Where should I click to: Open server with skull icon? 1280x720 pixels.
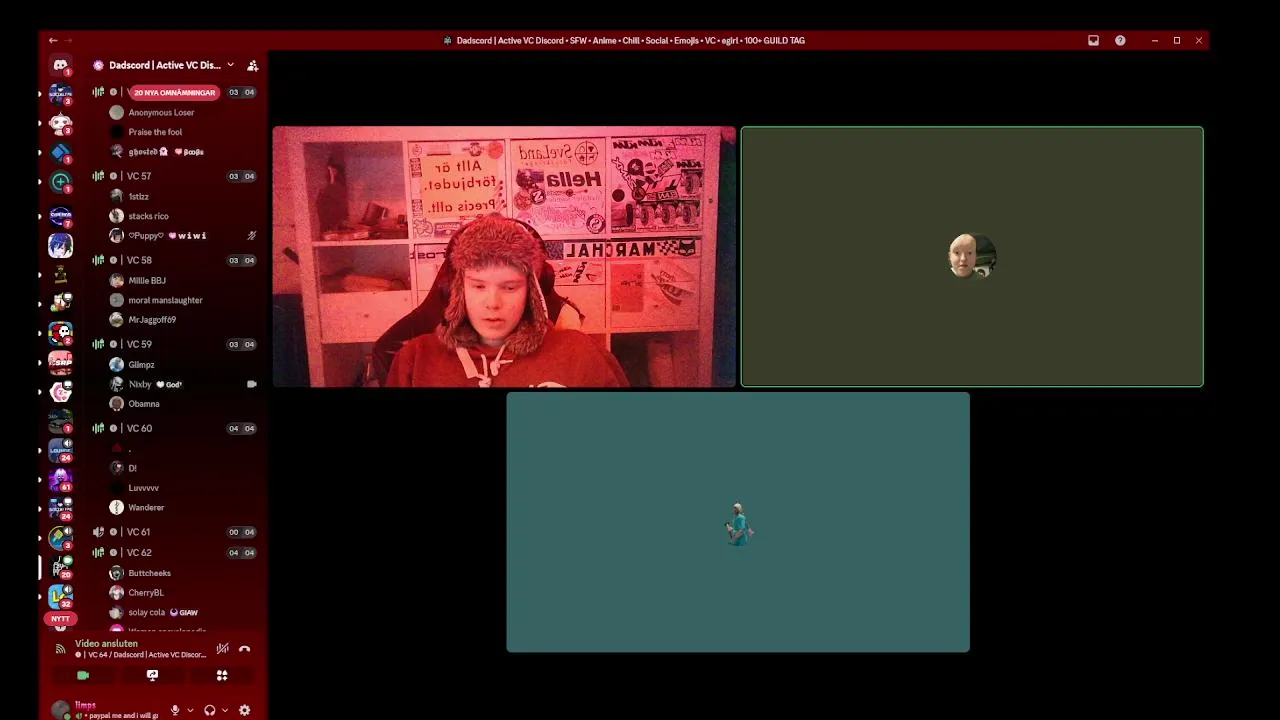click(x=61, y=332)
